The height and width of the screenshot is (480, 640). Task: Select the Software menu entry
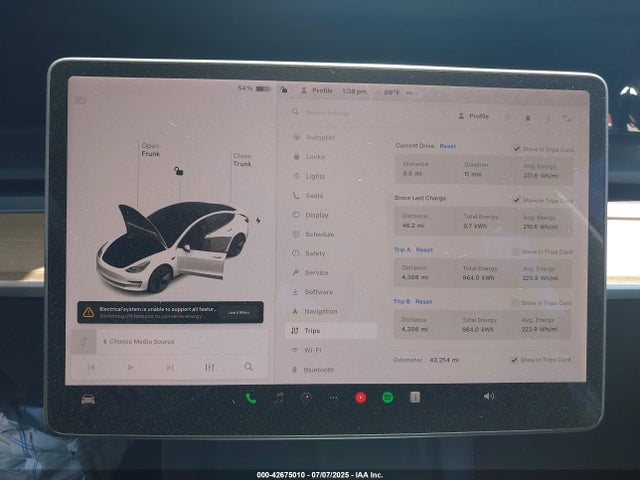coord(313,292)
